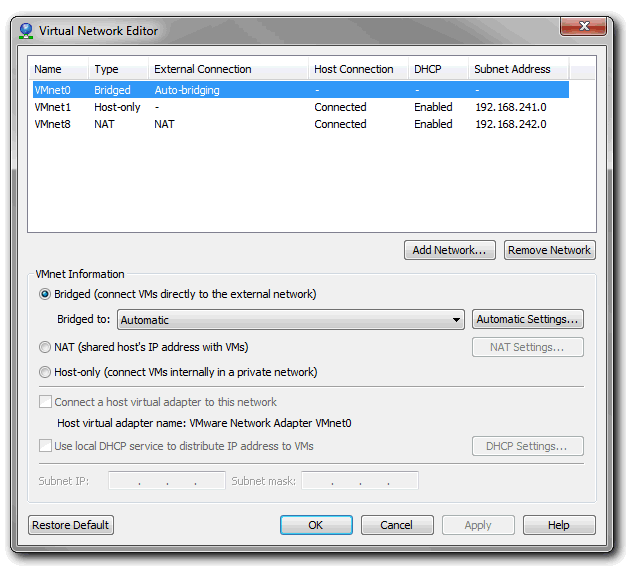
Task: Click the Virtual Network Editor title icon
Action: (x=26, y=31)
